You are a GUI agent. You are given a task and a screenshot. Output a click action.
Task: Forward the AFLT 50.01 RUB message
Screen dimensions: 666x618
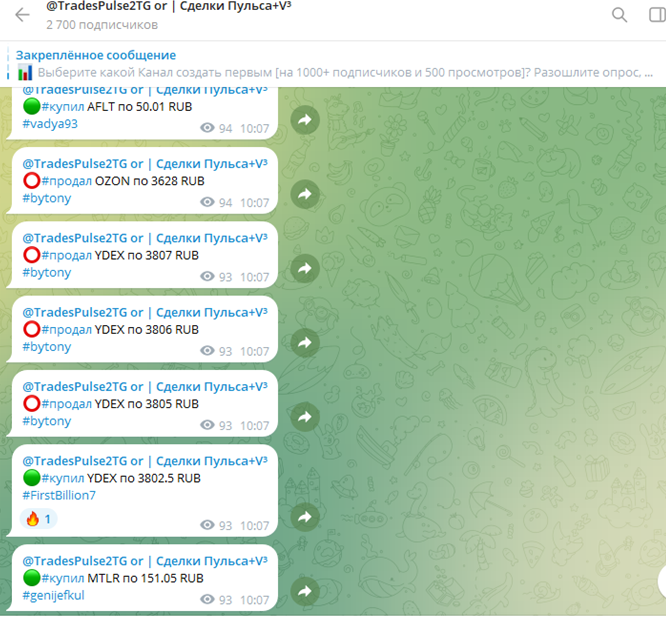(x=305, y=120)
